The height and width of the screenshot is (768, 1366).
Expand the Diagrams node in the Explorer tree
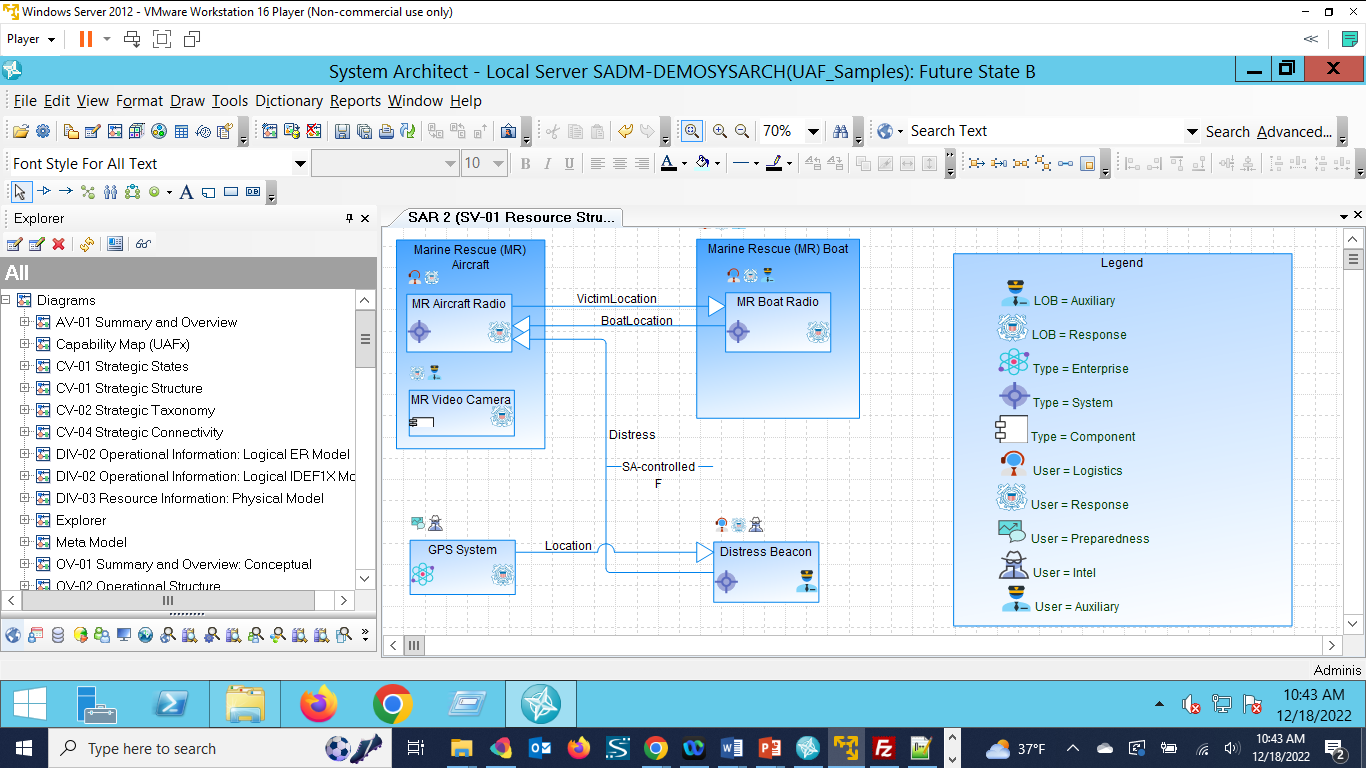point(6,299)
